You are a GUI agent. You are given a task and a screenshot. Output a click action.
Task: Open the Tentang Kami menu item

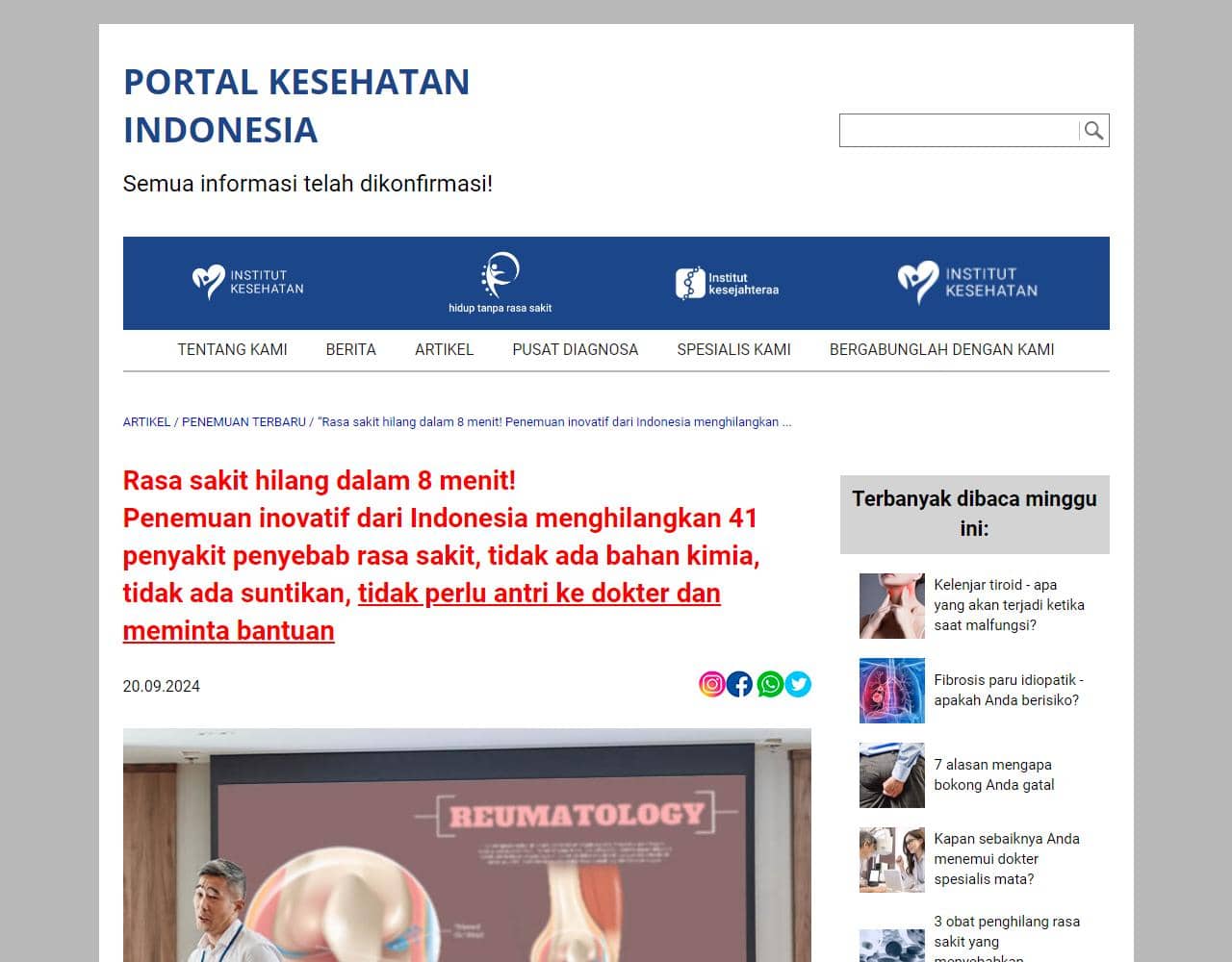(232, 350)
